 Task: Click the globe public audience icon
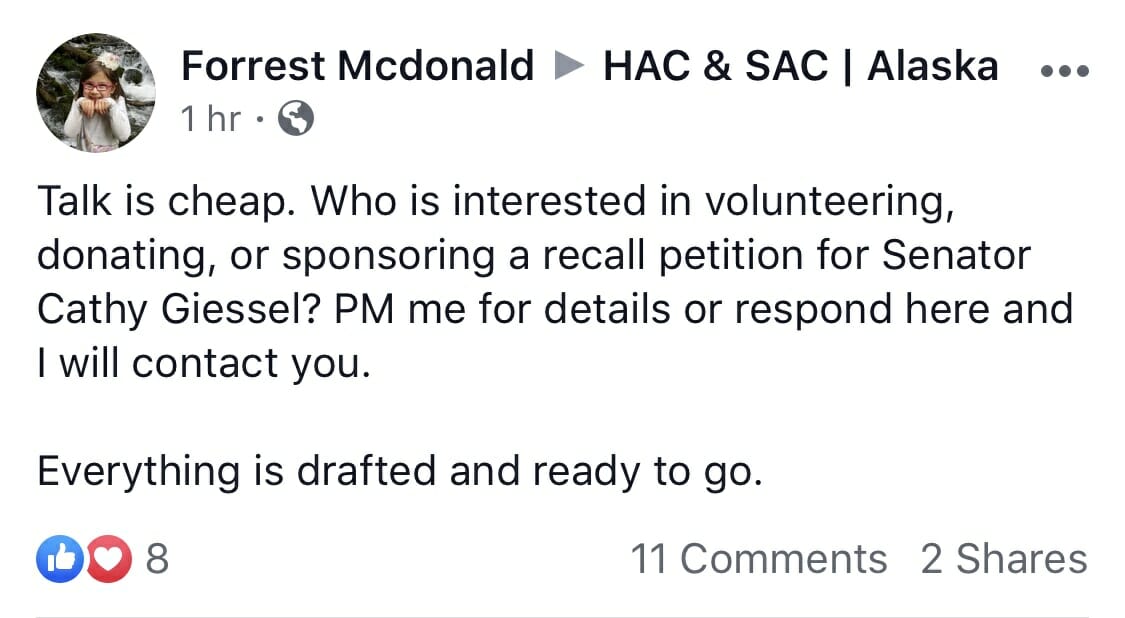[296, 118]
